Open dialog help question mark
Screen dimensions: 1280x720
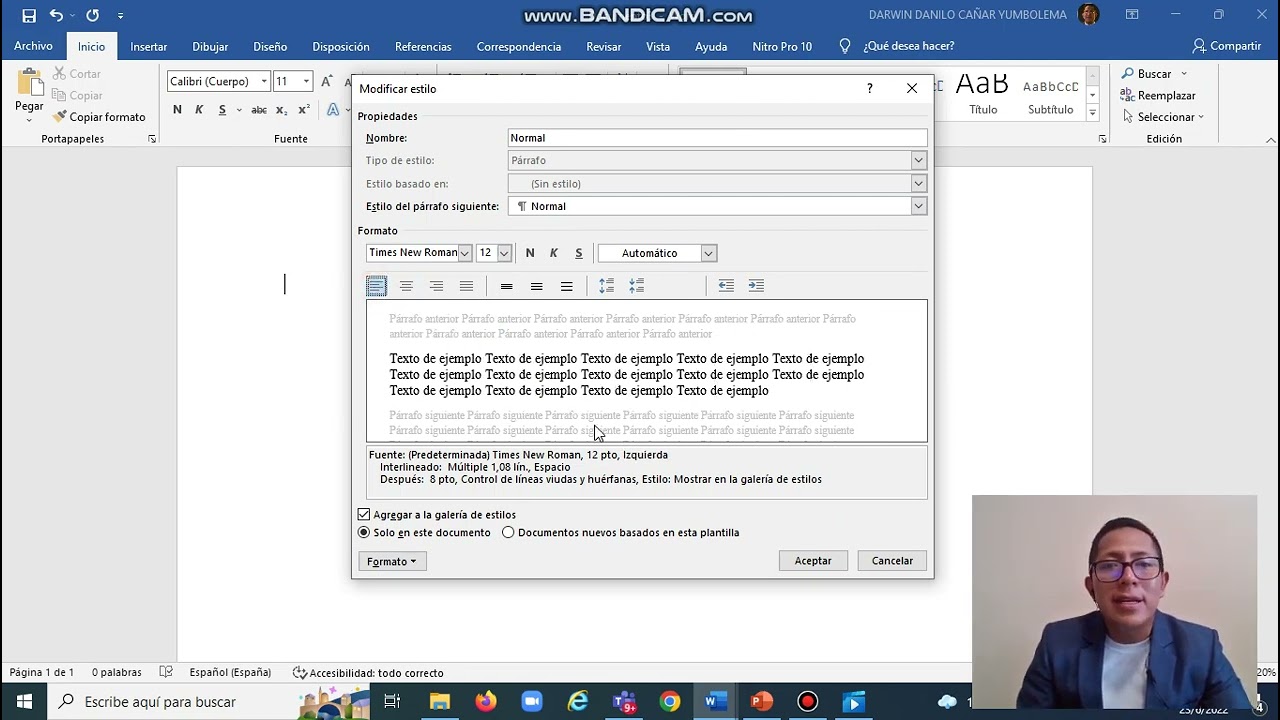[x=869, y=88]
